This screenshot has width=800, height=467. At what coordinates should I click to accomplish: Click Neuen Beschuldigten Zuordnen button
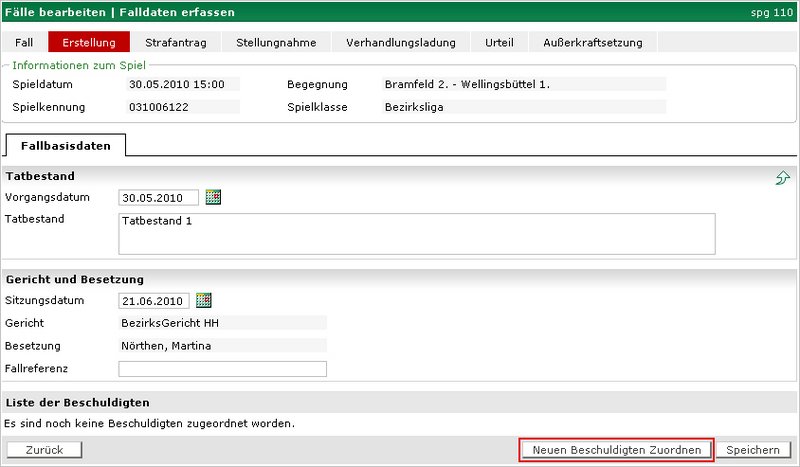click(617, 450)
